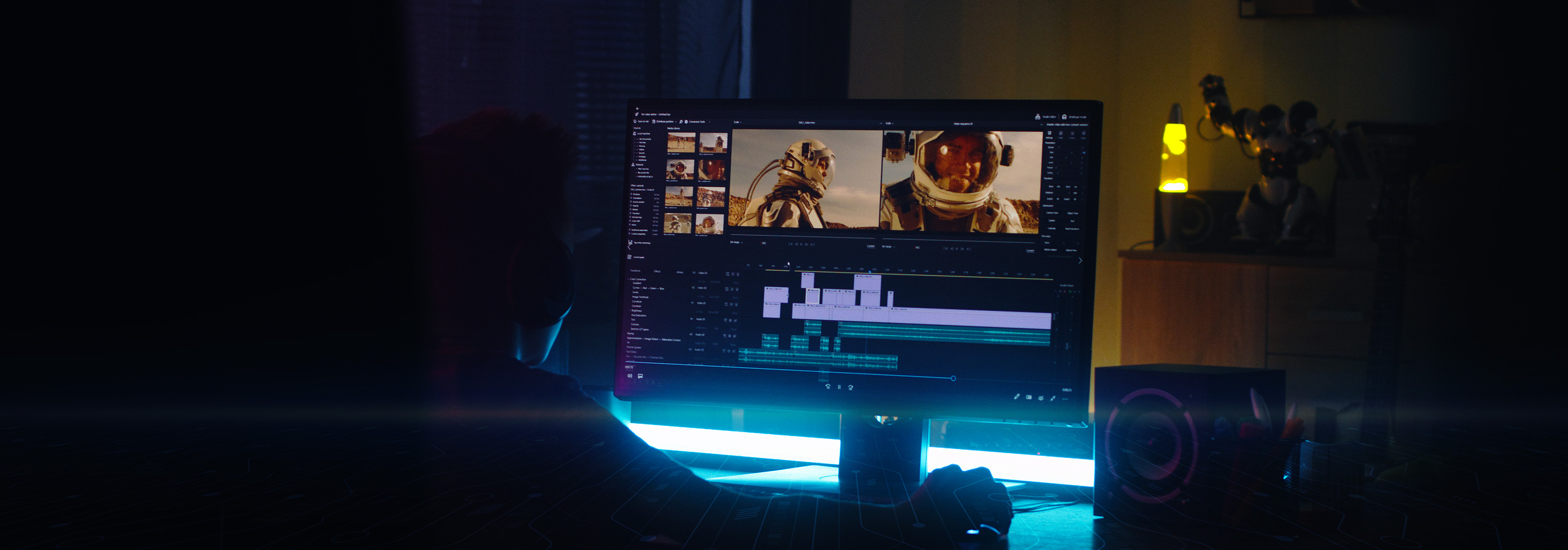Switch to the Effects tab
This screenshot has width=1568, height=550.
coord(657,272)
